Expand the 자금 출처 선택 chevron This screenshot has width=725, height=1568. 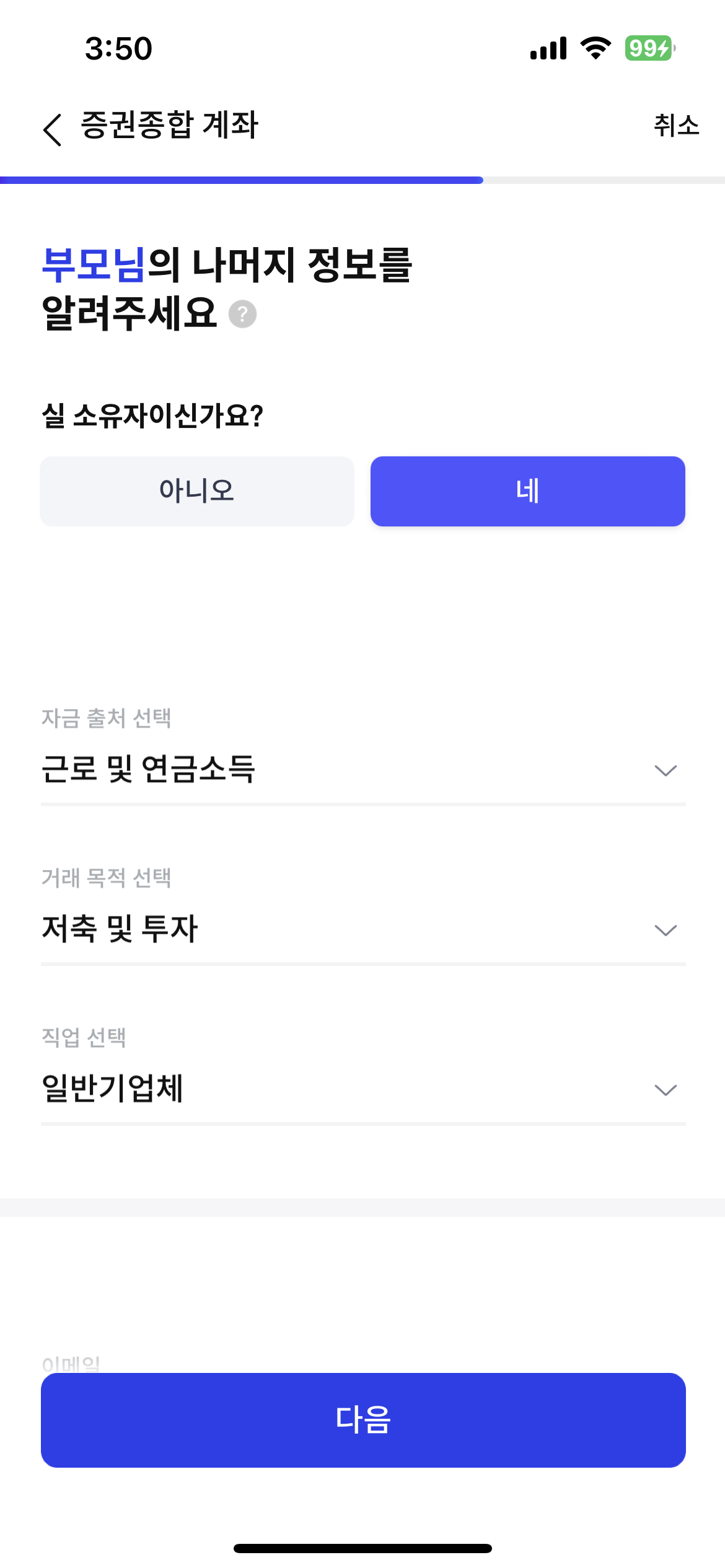(x=666, y=770)
